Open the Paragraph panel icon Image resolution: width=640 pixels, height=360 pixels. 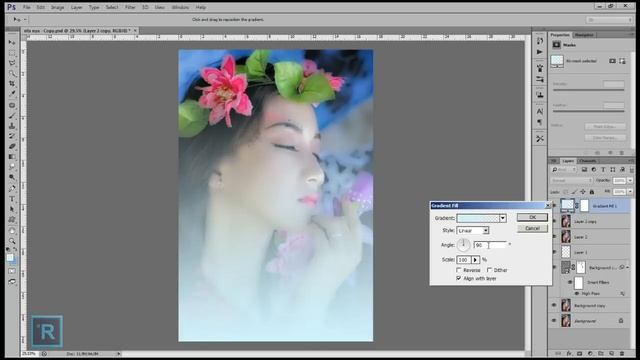(540, 122)
